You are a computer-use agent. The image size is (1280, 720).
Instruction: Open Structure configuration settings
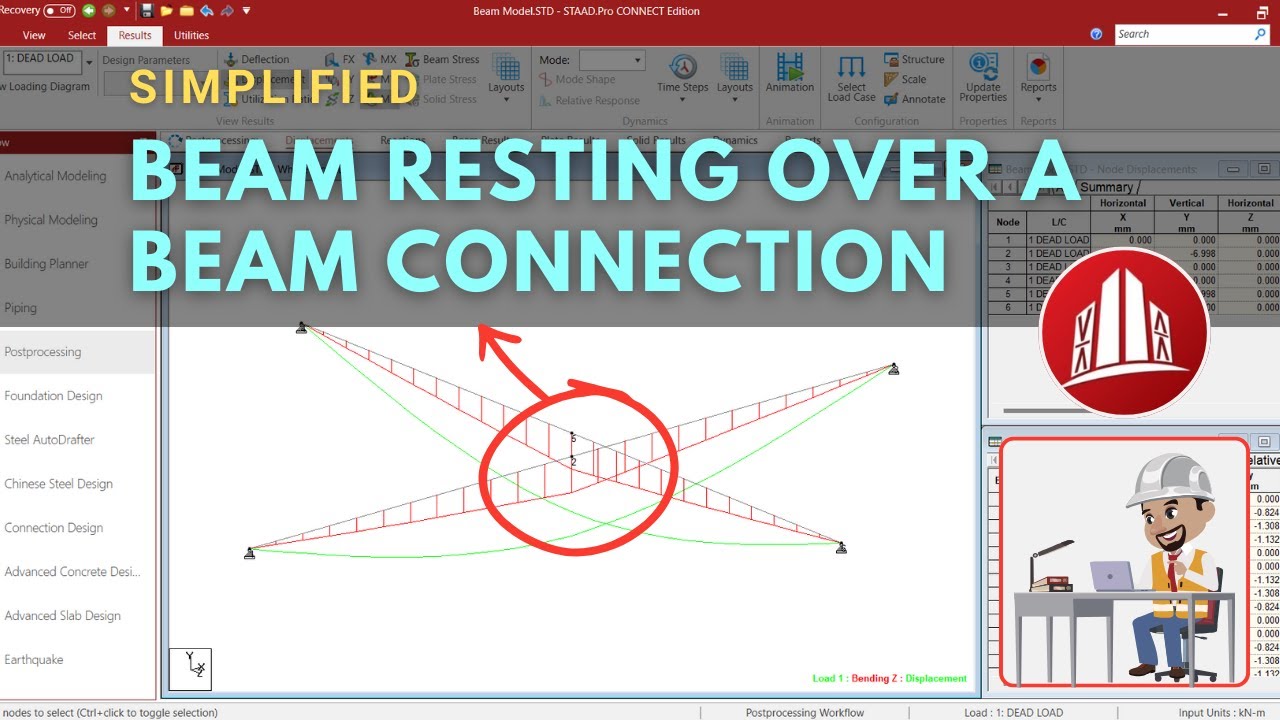click(x=914, y=59)
